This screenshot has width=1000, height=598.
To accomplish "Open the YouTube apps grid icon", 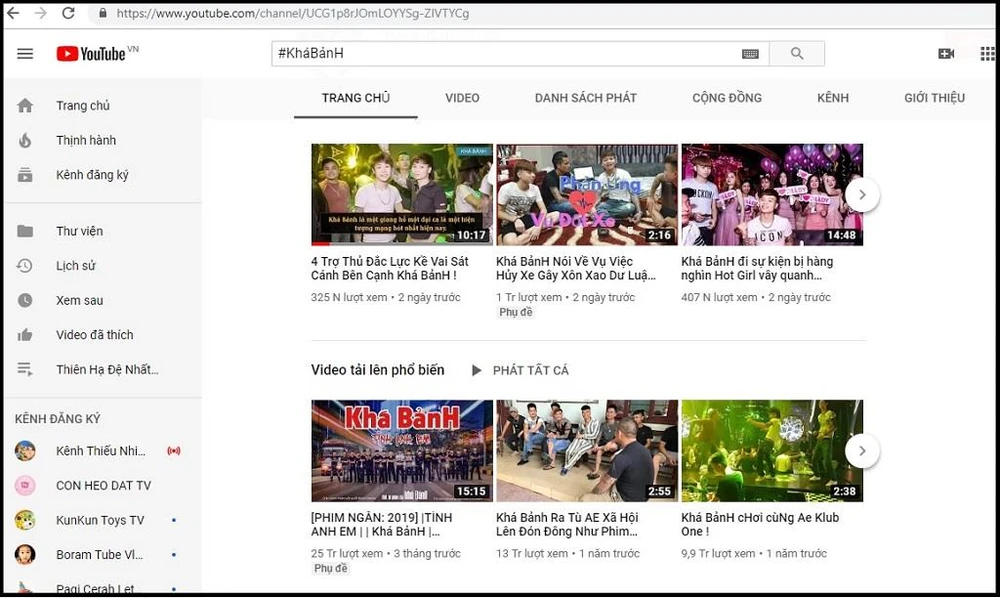I will (x=988, y=54).
